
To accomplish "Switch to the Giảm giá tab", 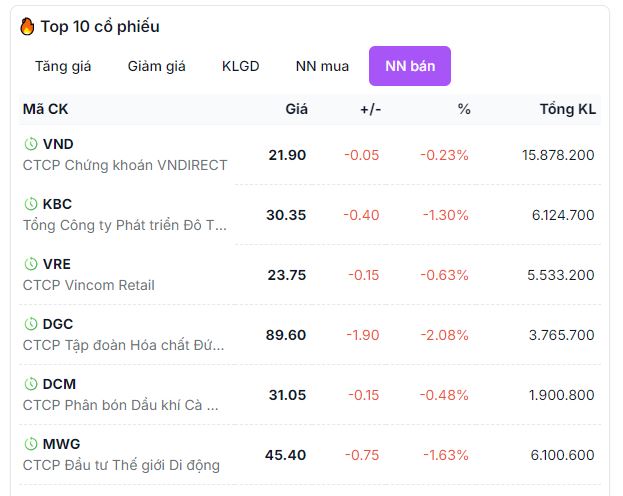I will [x=156, y=66].
